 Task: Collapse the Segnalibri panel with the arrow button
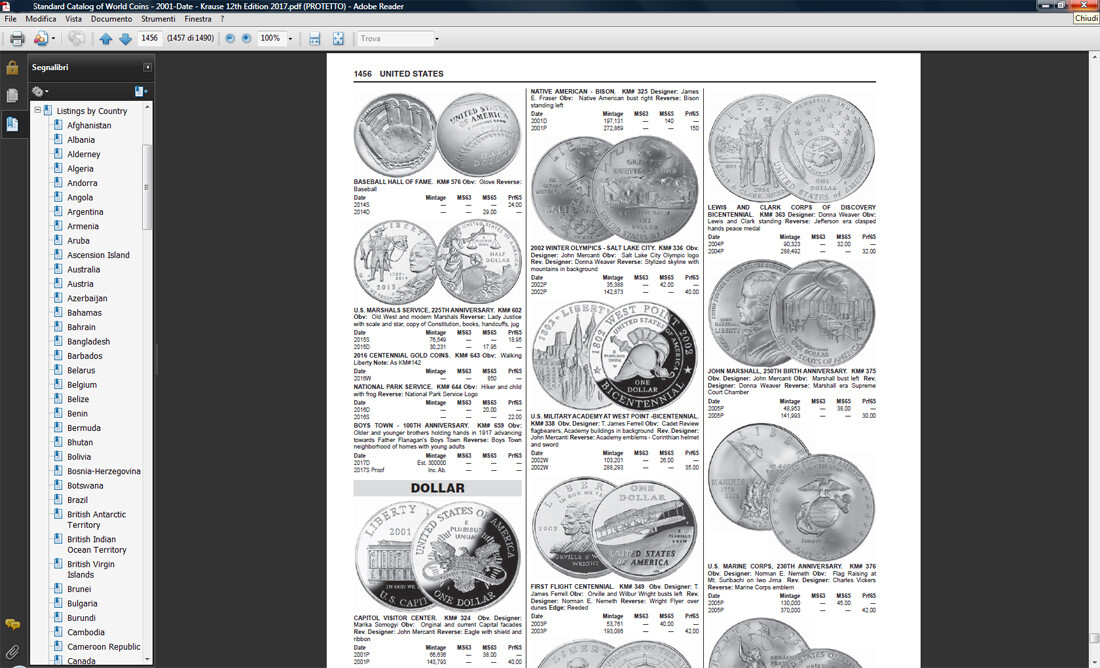[x=147, y=67]
